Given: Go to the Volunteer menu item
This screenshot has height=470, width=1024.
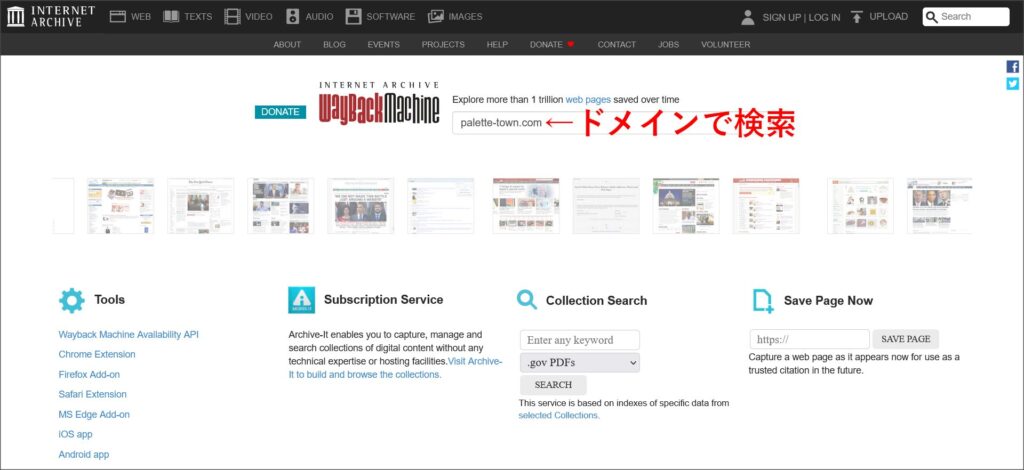Looking at the screenshot, I should 725,45.
